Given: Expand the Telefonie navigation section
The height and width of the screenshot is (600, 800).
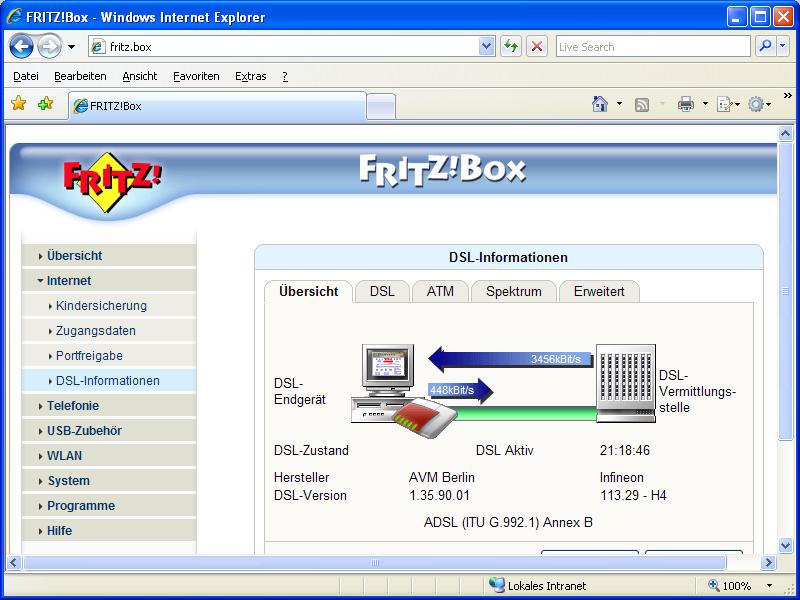Looking at the screenshot, I should click(x=72, y=406).
